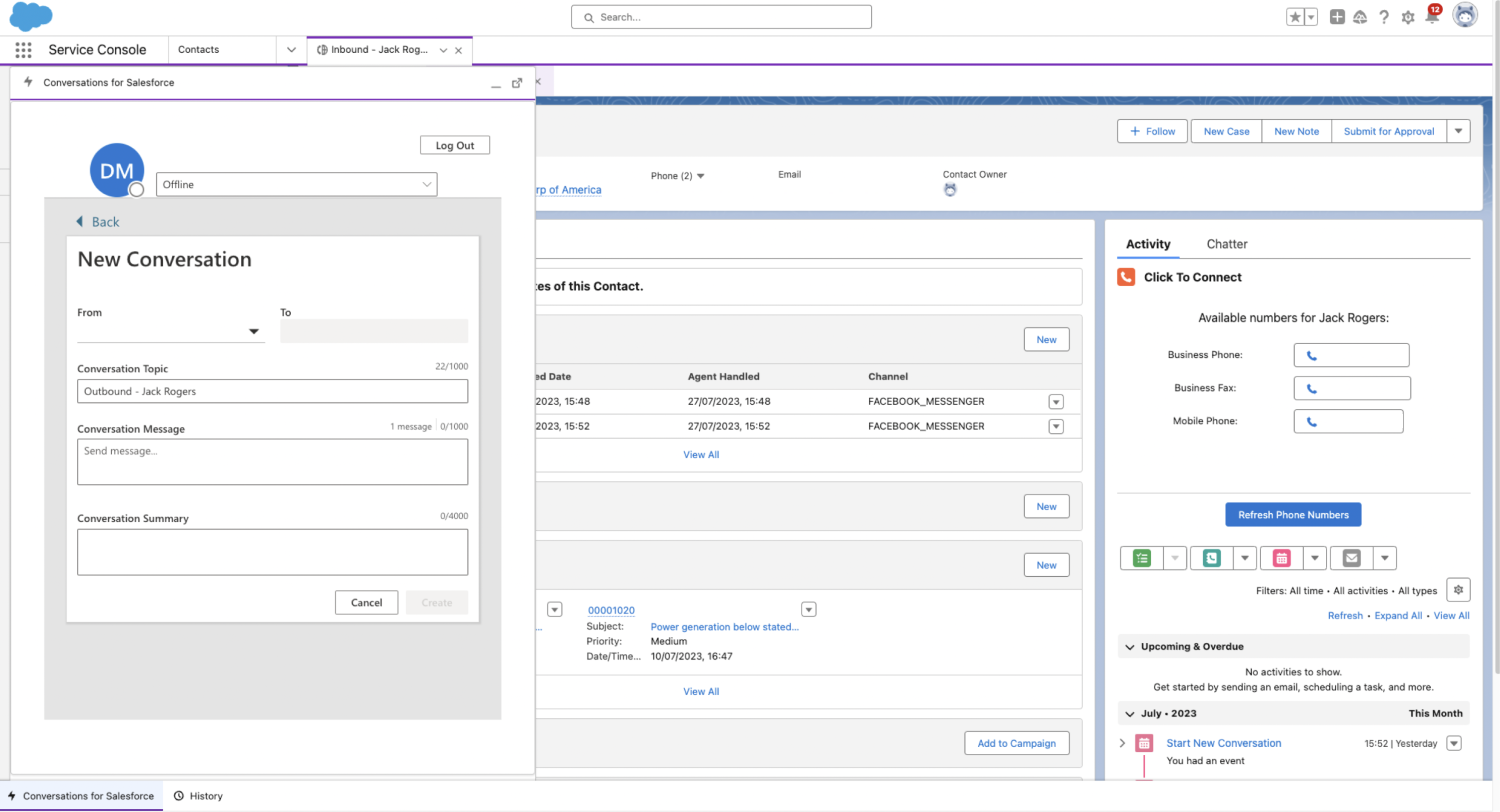Click Business Phone call button
The height and width of the screenshot is (812, 1500).
point(1351,355)
